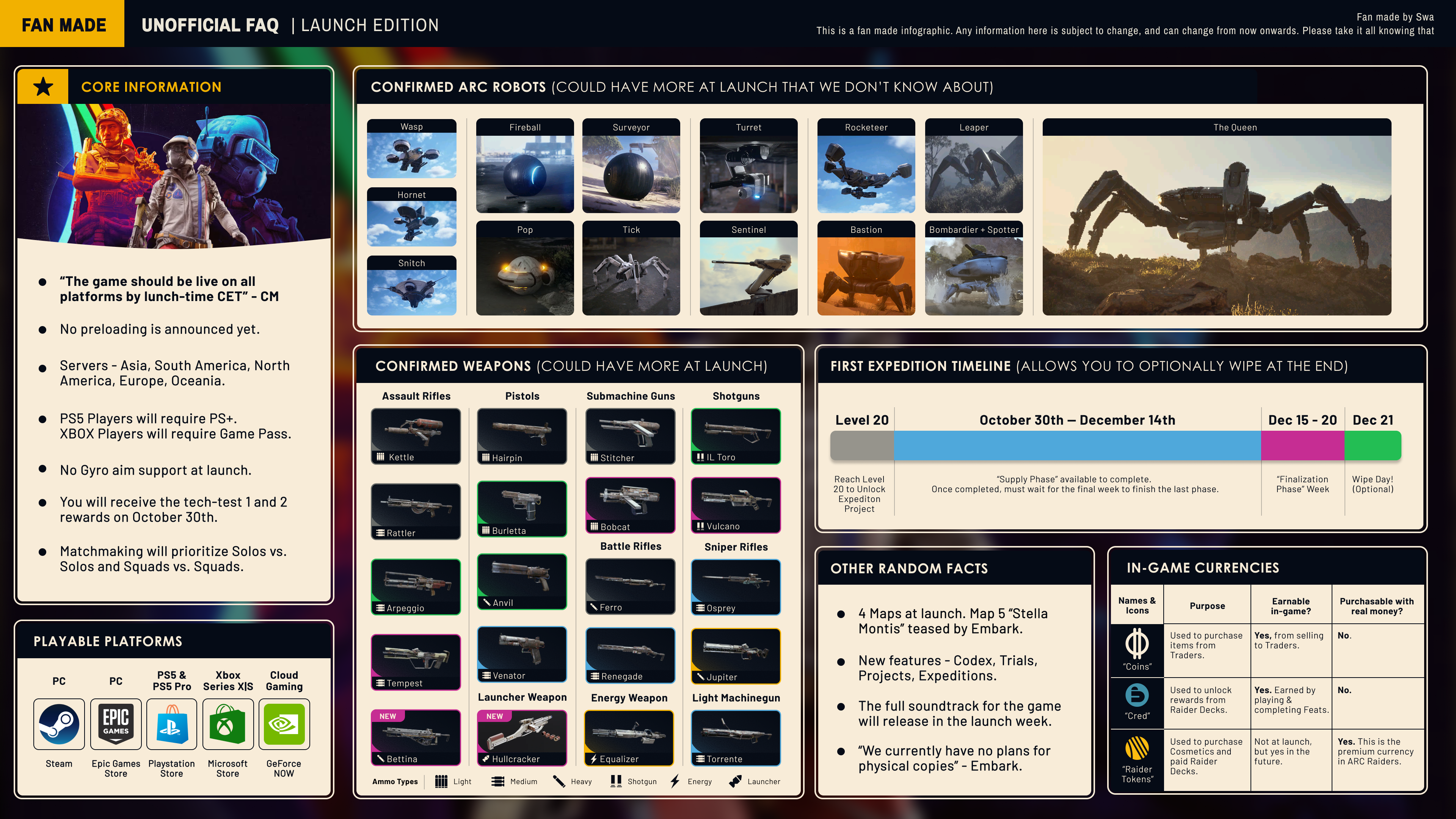This screenshot has width=1456, height=819.
Task: Click the star icon beside Core Information
Action: pyautogui.click(x=43, y=86)
